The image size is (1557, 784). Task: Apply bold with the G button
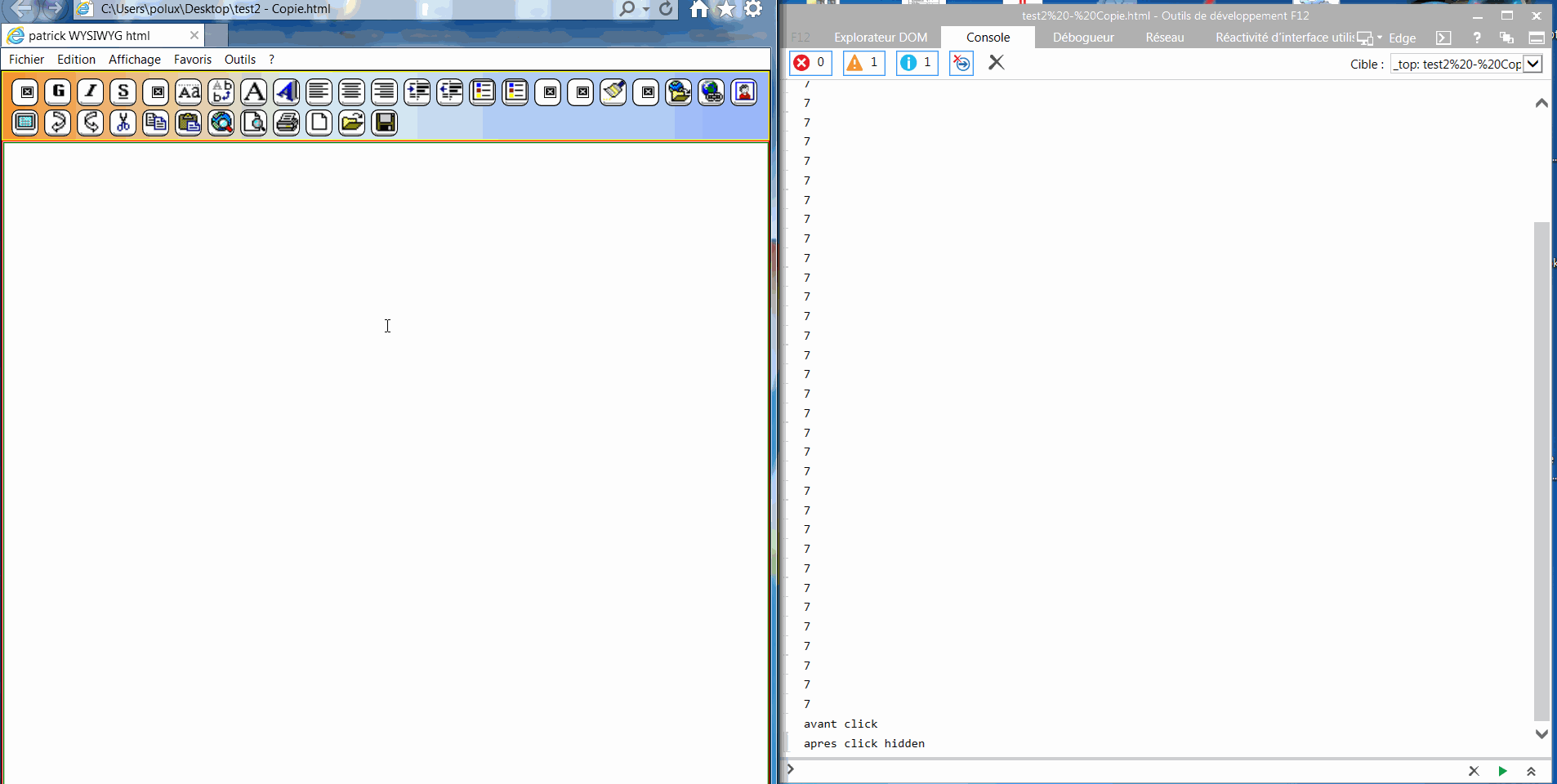click(58, 92)
